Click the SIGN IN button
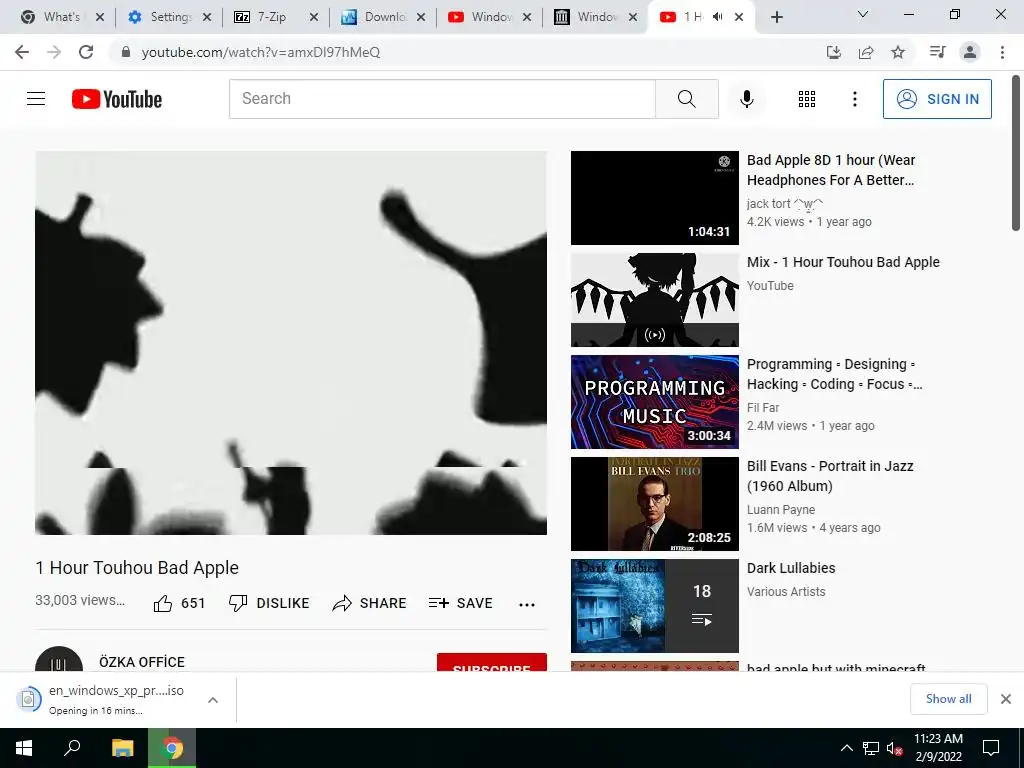 (937, 99)
